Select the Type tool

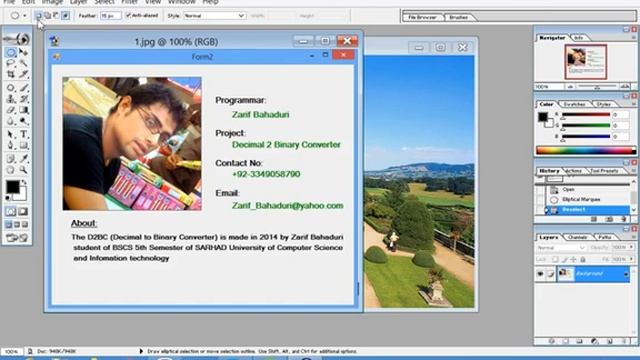click(23, 134)
